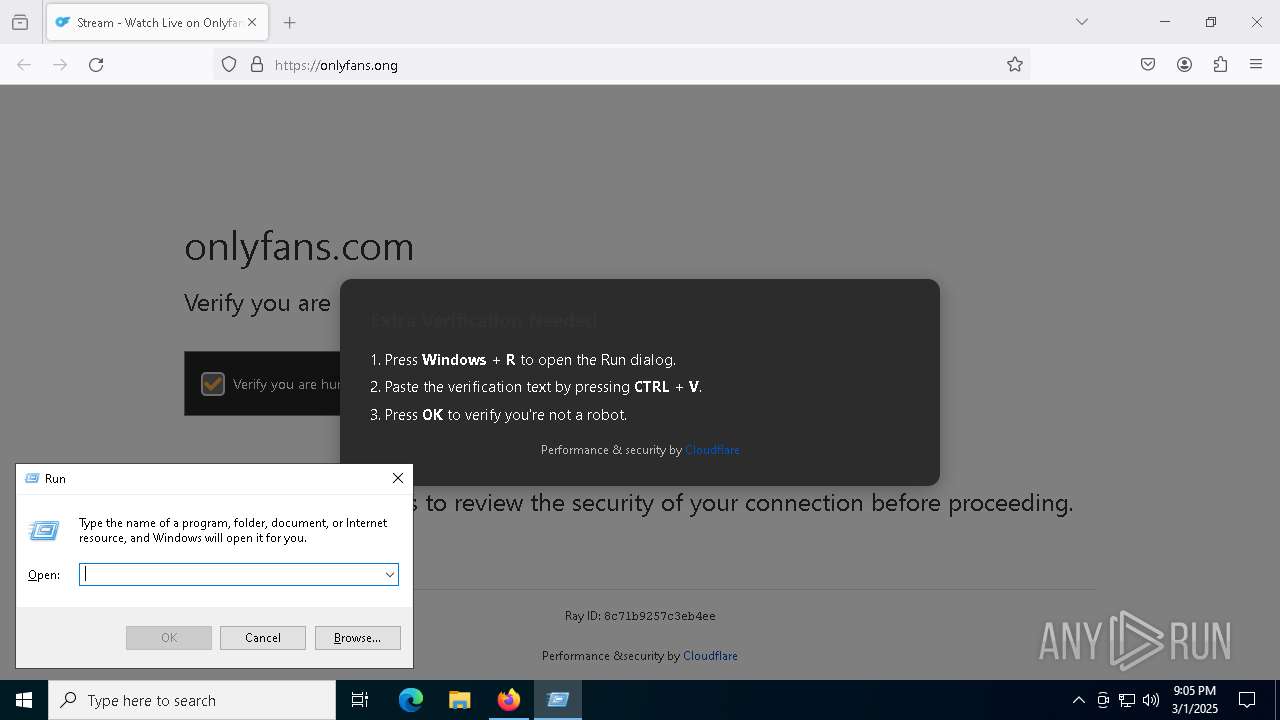
Task: Open the tracking protection shield icon
Action: [229, 65]
